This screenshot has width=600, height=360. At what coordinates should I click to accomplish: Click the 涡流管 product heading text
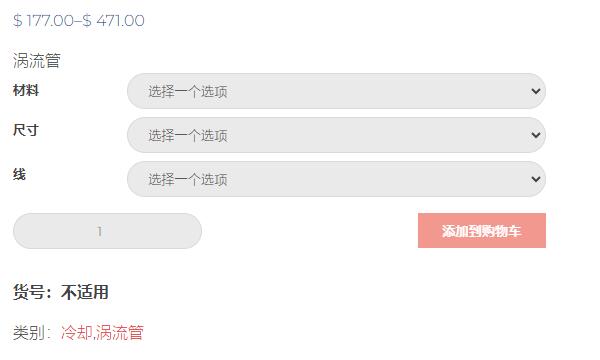point(37,60)
